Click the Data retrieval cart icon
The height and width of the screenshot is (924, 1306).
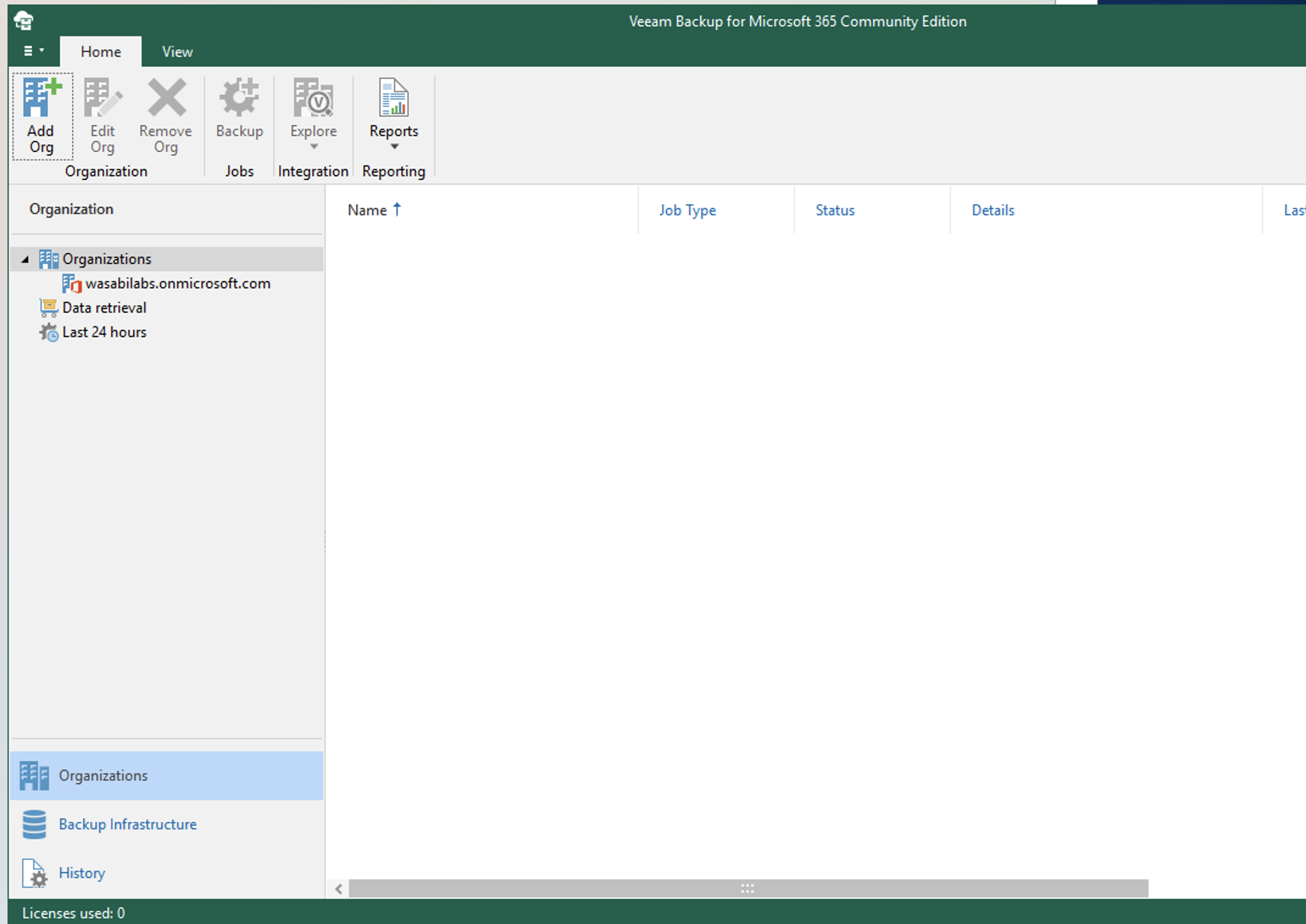[49, 308]
